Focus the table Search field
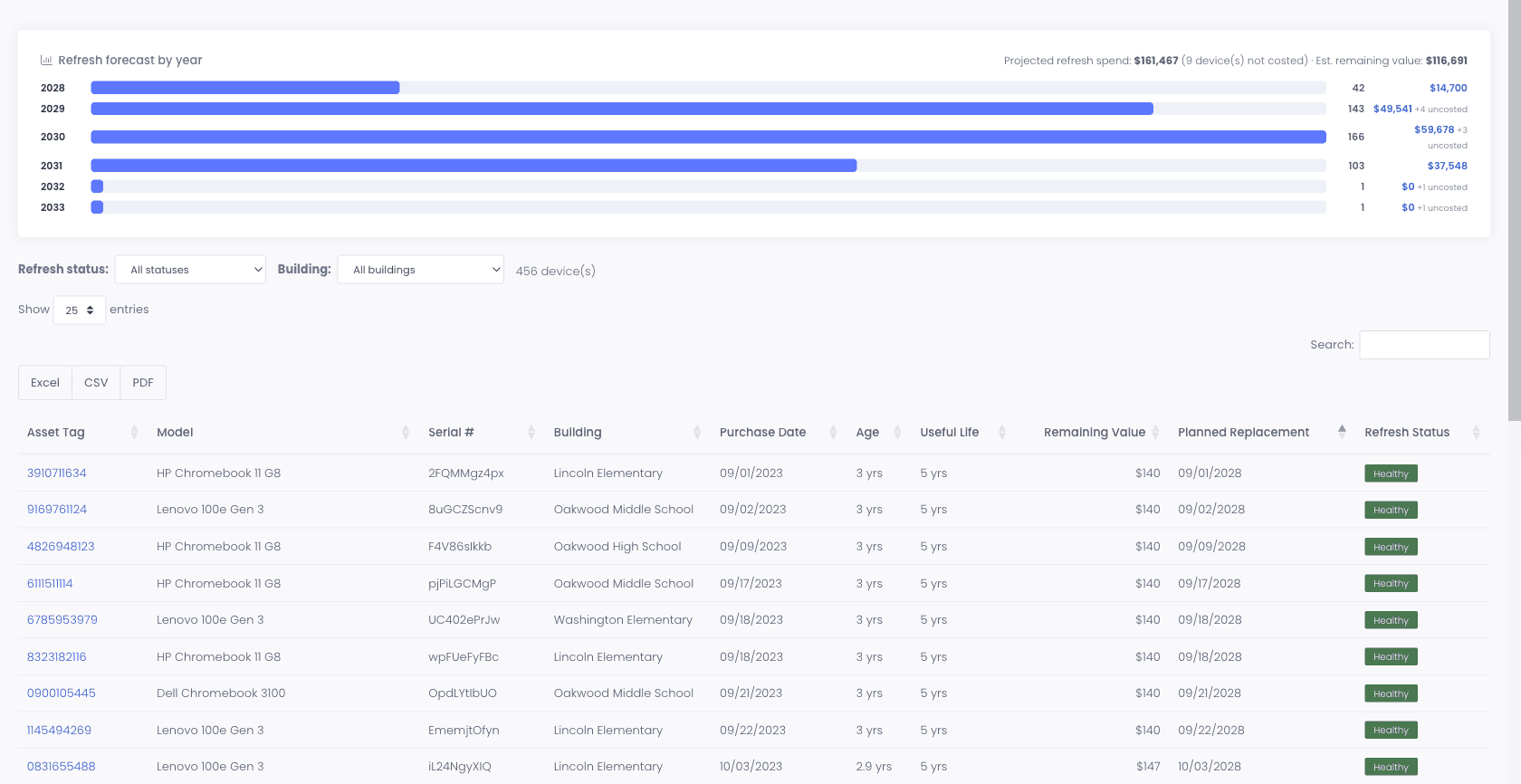 pyautogui.click(x=1424, y=345)
